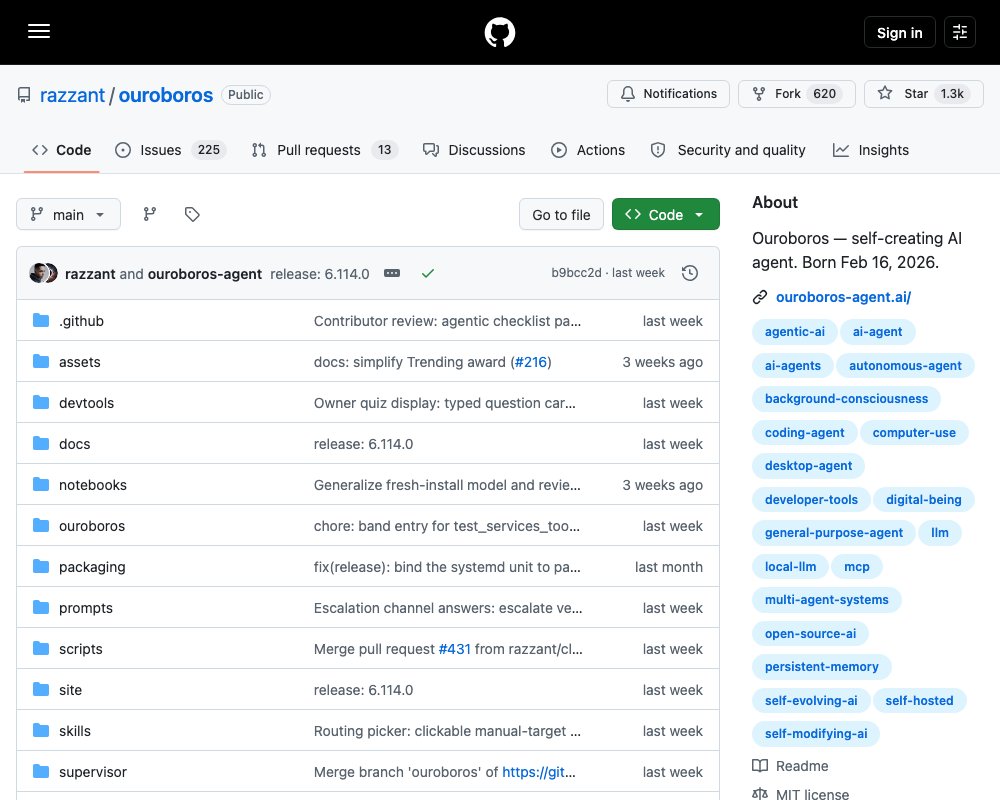
Task: Select the agentic-ai topic tag
Action: pos(795,332)
